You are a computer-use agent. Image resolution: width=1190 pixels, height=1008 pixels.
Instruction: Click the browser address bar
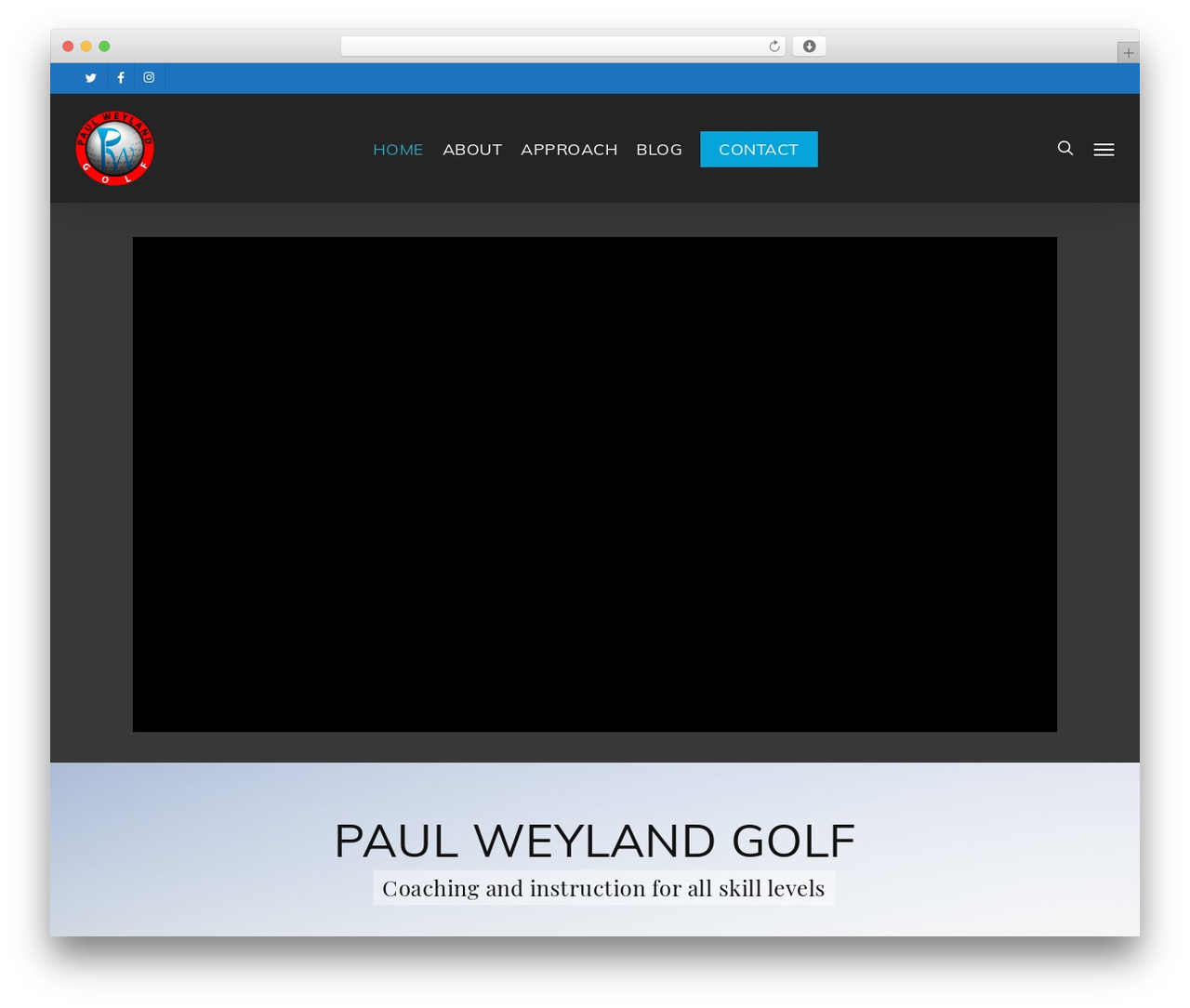[563, 46]
